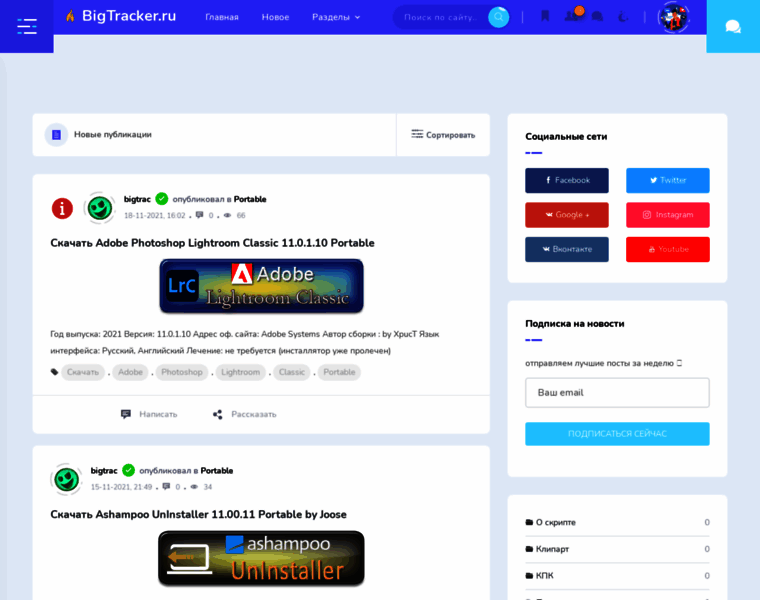This screenshot has height=600, width=760.
Task: Open the Новое menu item
Action: [275, 17]
